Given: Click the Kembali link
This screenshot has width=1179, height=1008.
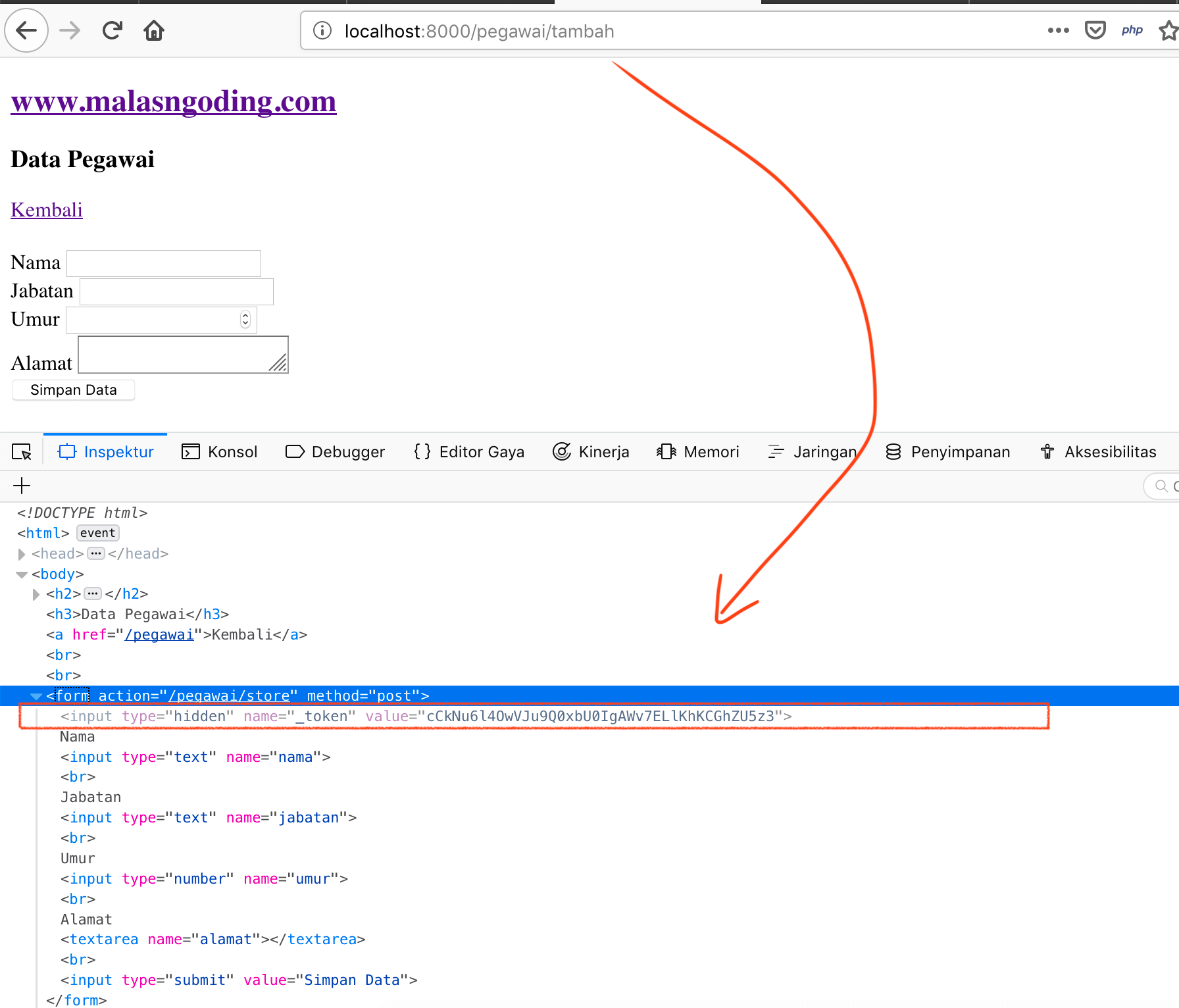Looking at the screenshot, I should coord(46,209).
